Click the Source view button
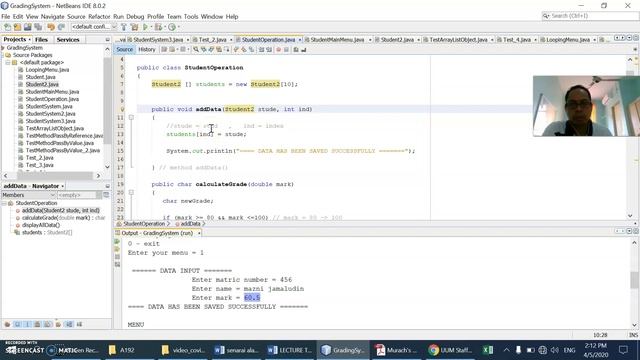This screenshot has width=640, height=360. [124, 49]
